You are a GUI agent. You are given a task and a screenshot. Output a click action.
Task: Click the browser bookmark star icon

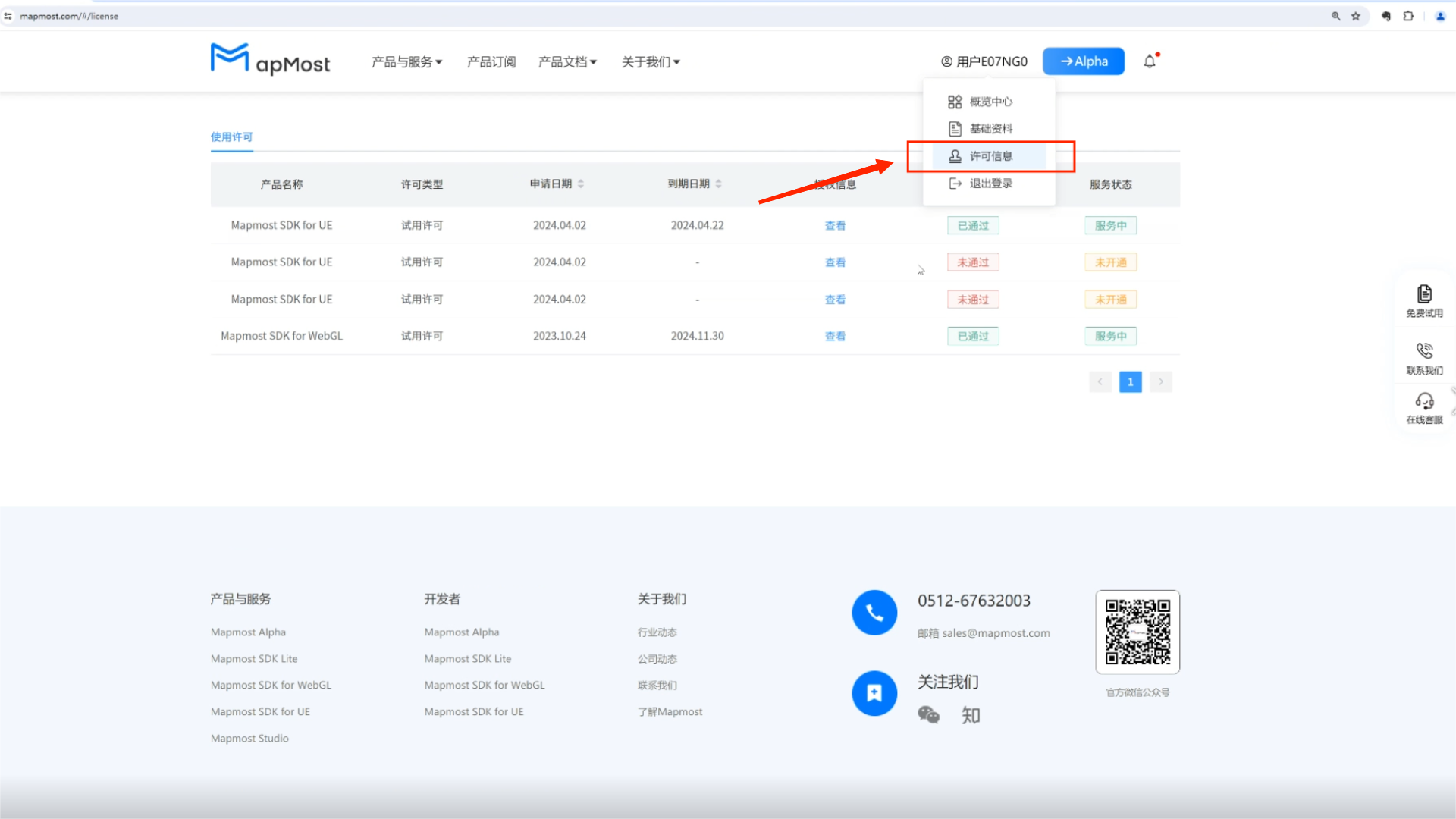(x=1356, y=16)
